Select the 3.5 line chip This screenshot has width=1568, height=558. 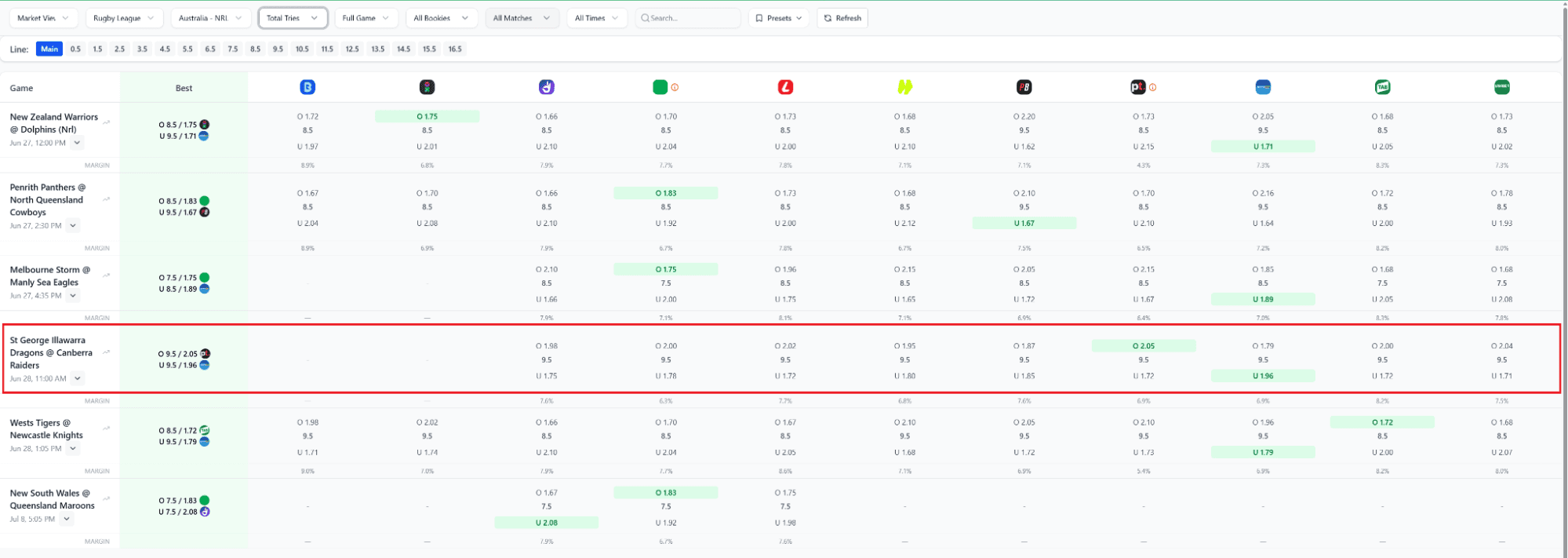point(142,49)
